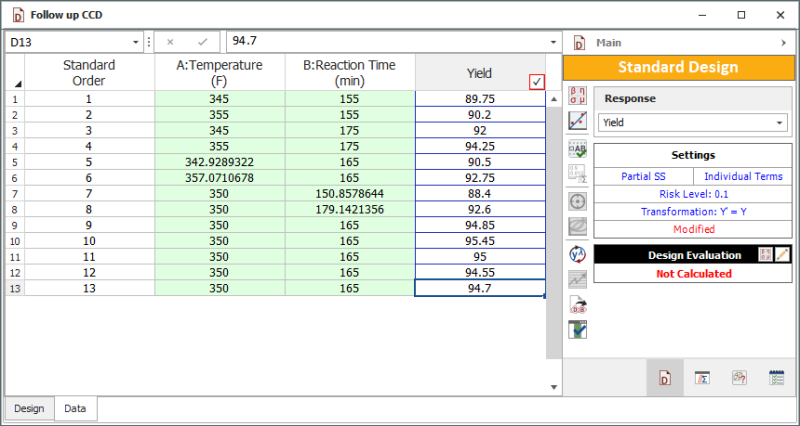Viewport: 800px width, 426px height.
Task: Click the Design Evaluation grid icon
Action: 766,255
